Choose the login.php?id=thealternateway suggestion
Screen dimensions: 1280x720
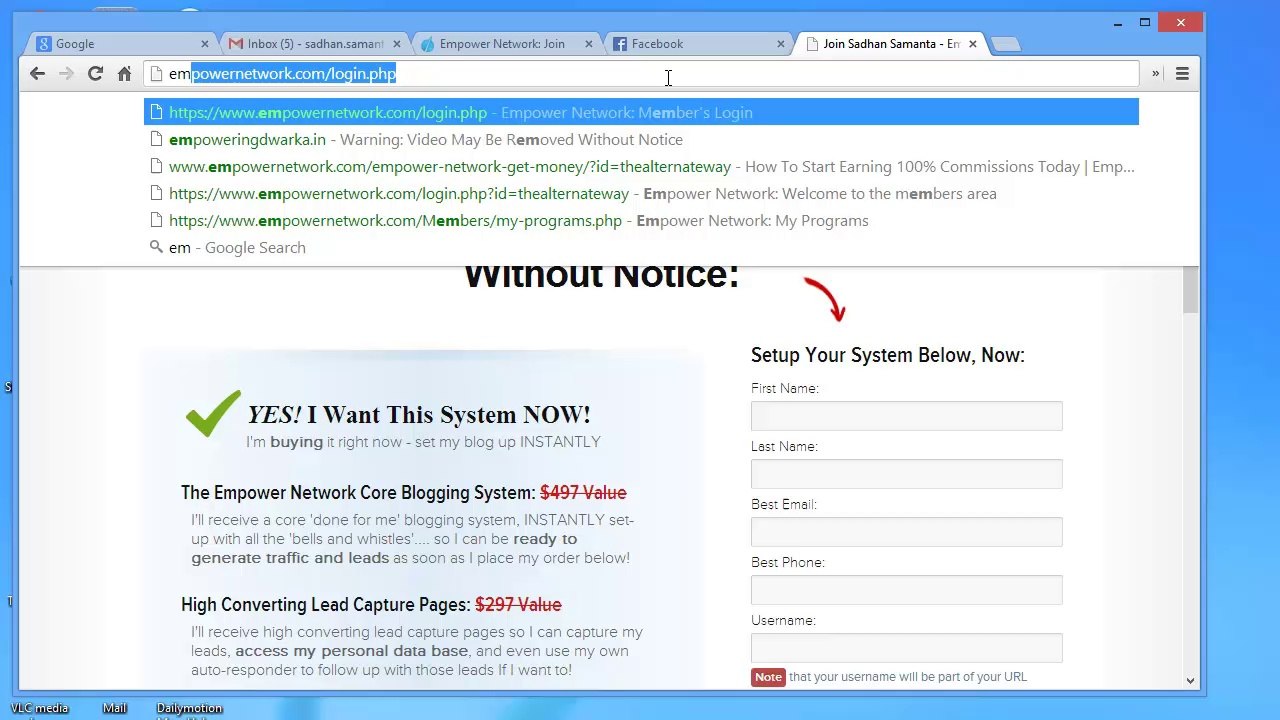pos(641,194)
